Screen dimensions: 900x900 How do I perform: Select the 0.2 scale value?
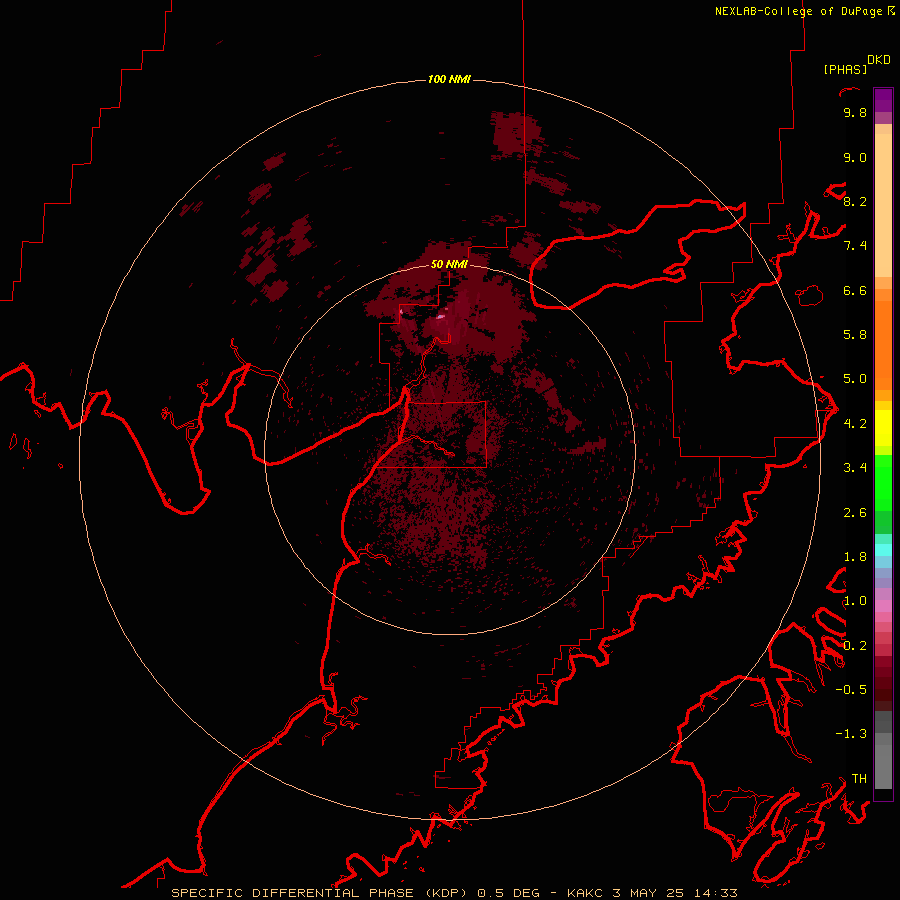click(855, 646)
